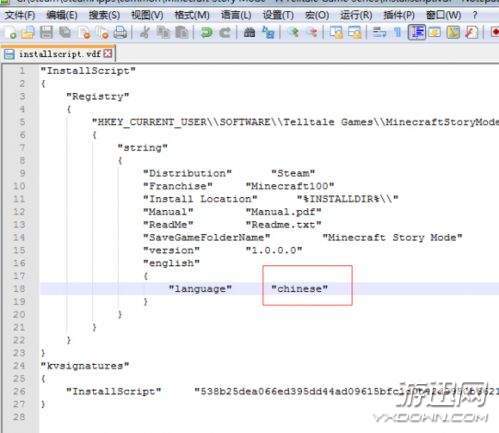Open the 搜索(S) menu
The width and height of the screenshot is (499, 433).
pos(104,15)
